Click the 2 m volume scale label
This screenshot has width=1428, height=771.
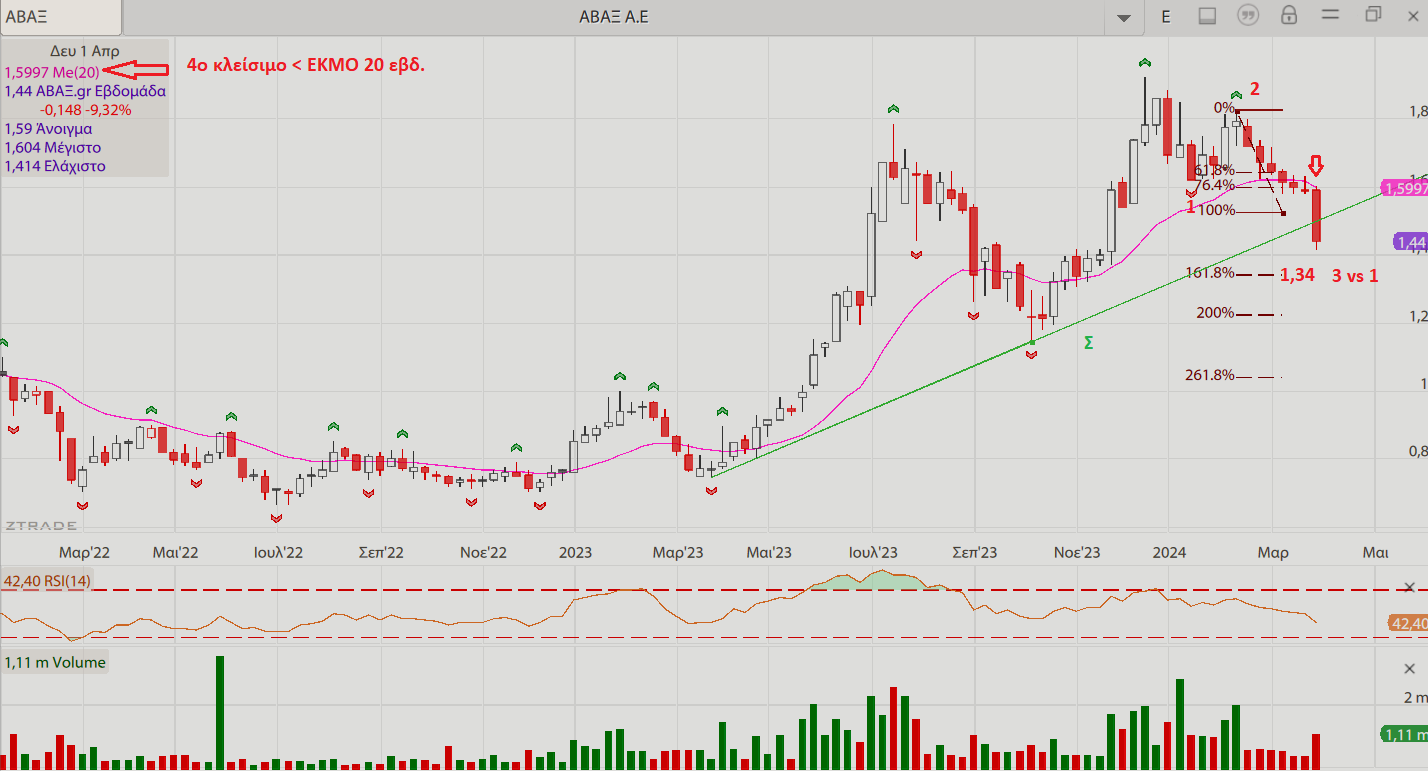pos(1414,697)
